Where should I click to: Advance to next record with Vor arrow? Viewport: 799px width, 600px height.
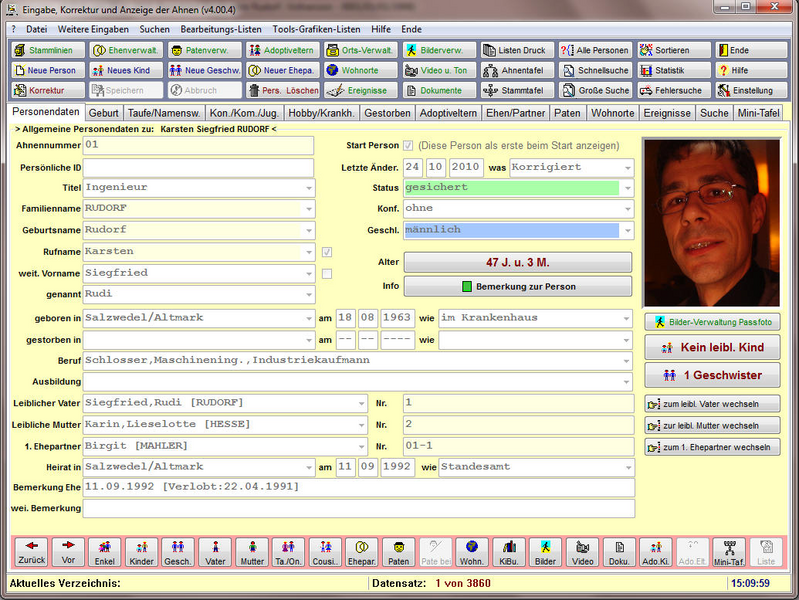68,553
